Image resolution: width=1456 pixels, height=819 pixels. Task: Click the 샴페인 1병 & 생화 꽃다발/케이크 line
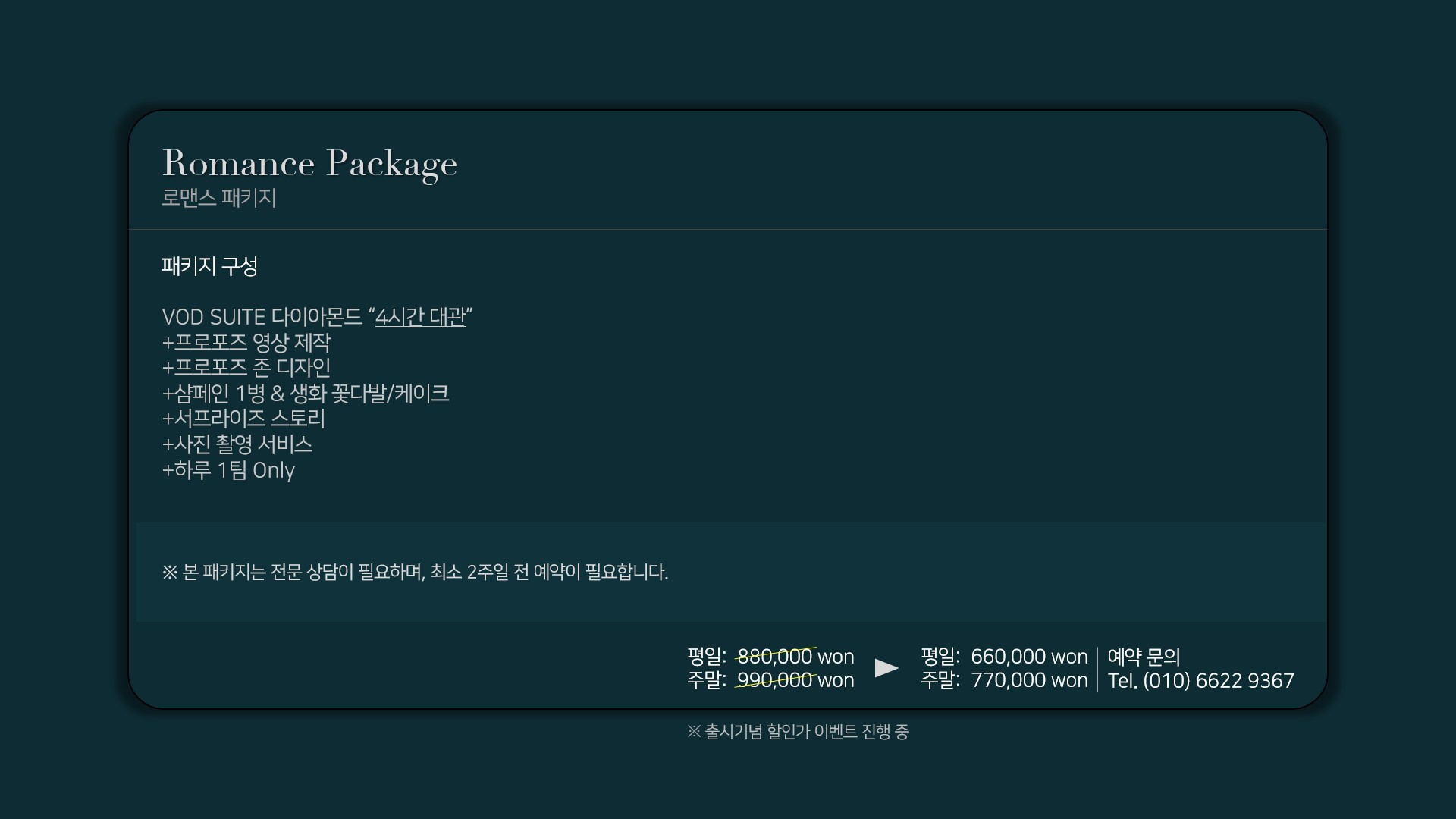coord(306,394)
